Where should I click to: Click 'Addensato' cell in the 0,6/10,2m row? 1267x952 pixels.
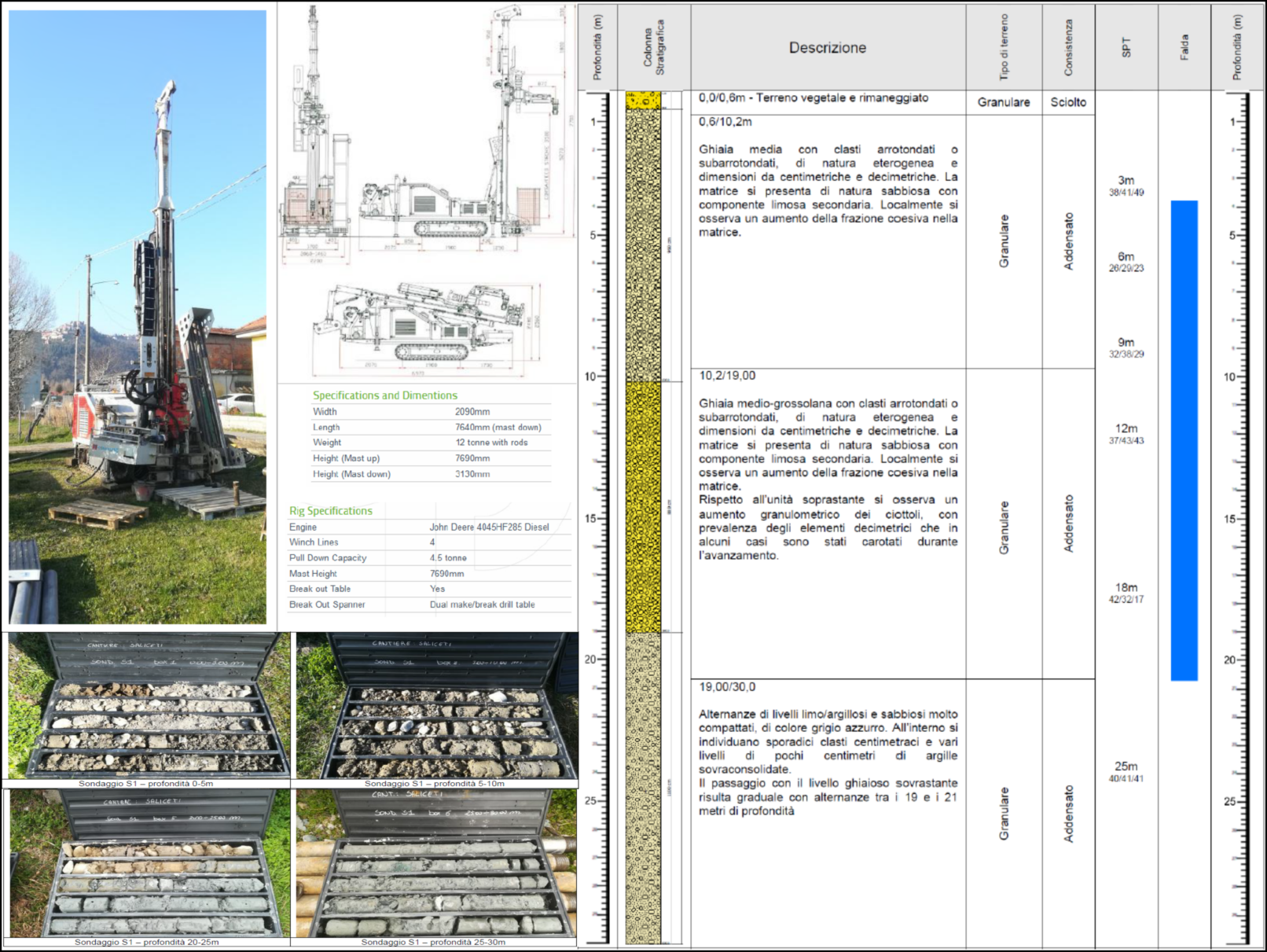point(1068,241)
